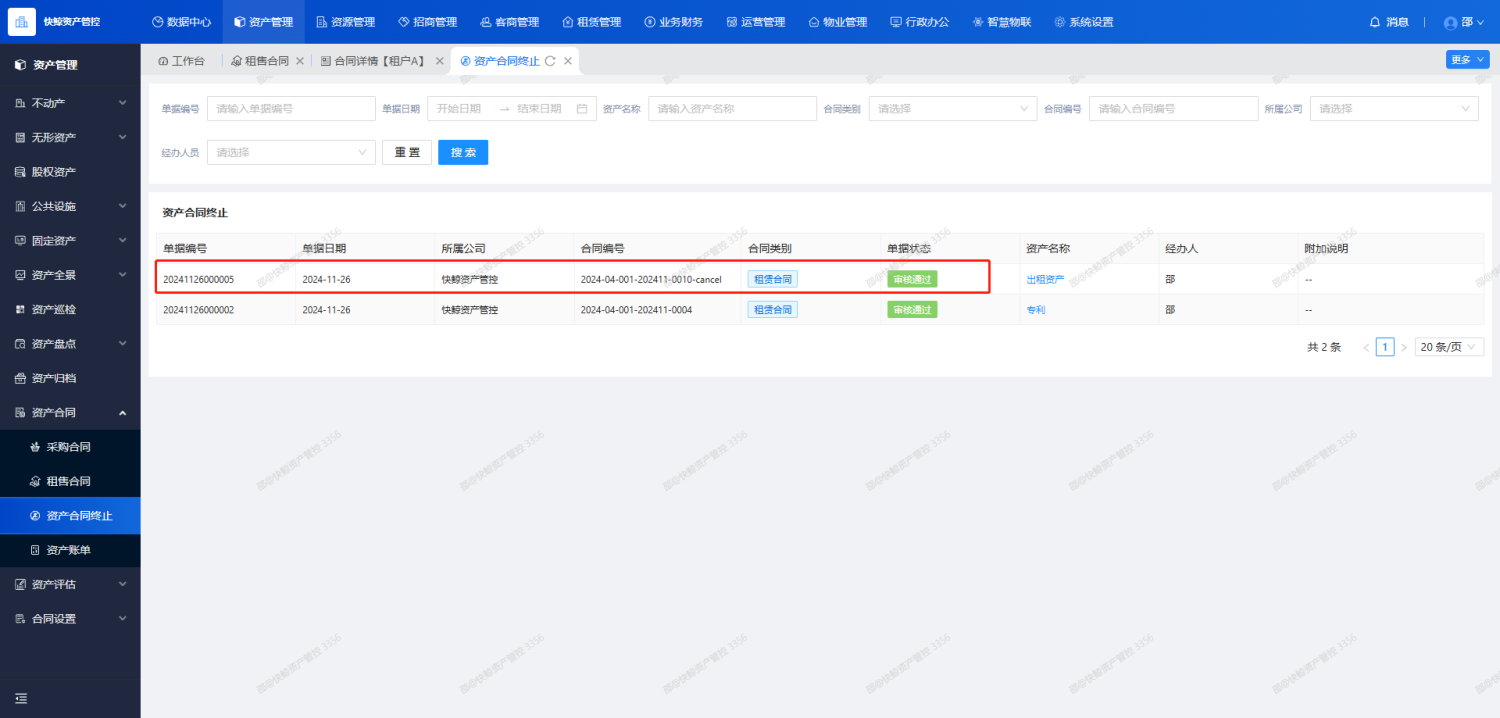Open the 经办人员 dropdown
The height and width of the screenshot is (718, 1500).
tap(291, 152)
